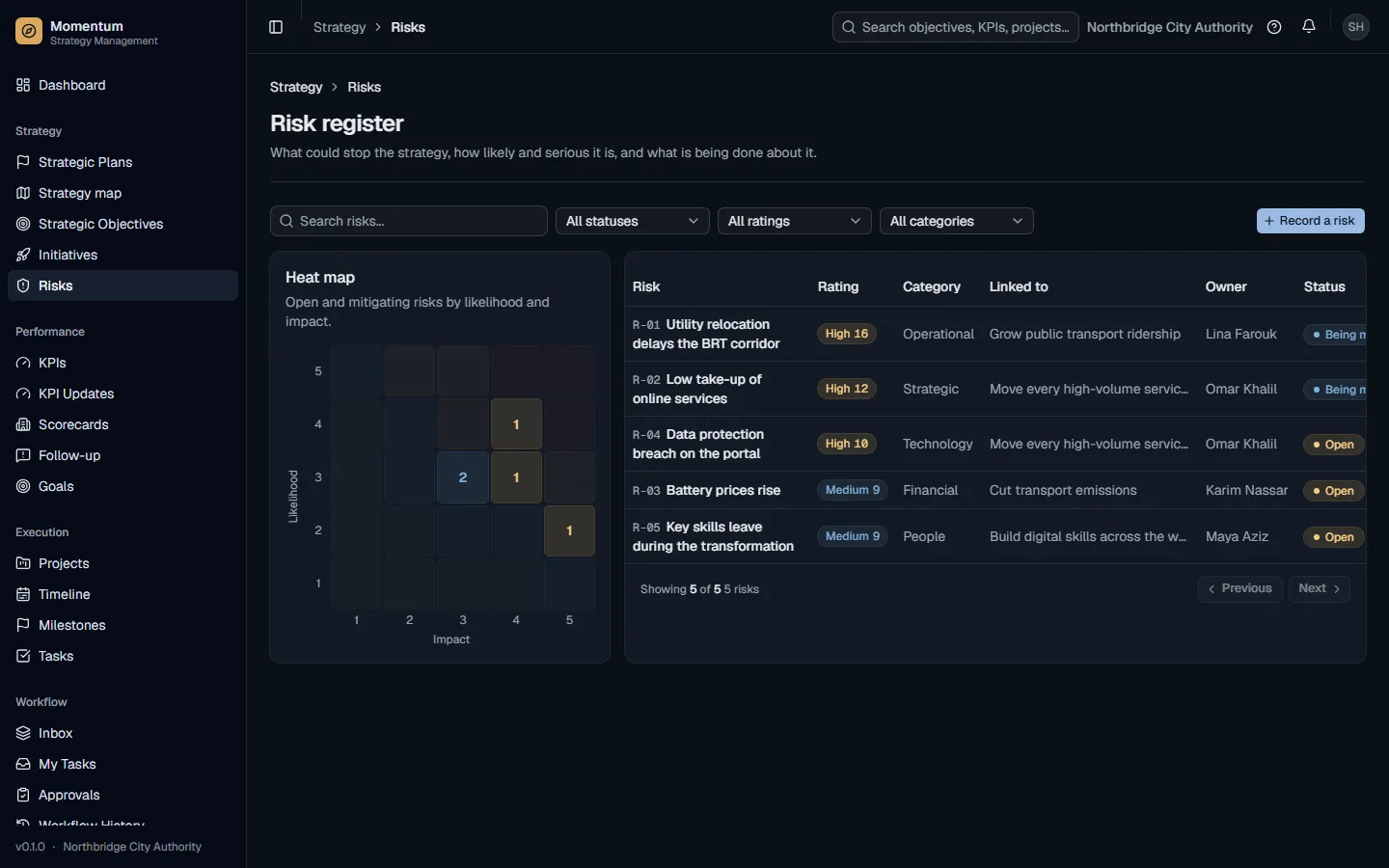Click heat map cell at impact 5, likelihood 2
The height and width of the screenshot is (868, 1389).
[x=569, y=530]
